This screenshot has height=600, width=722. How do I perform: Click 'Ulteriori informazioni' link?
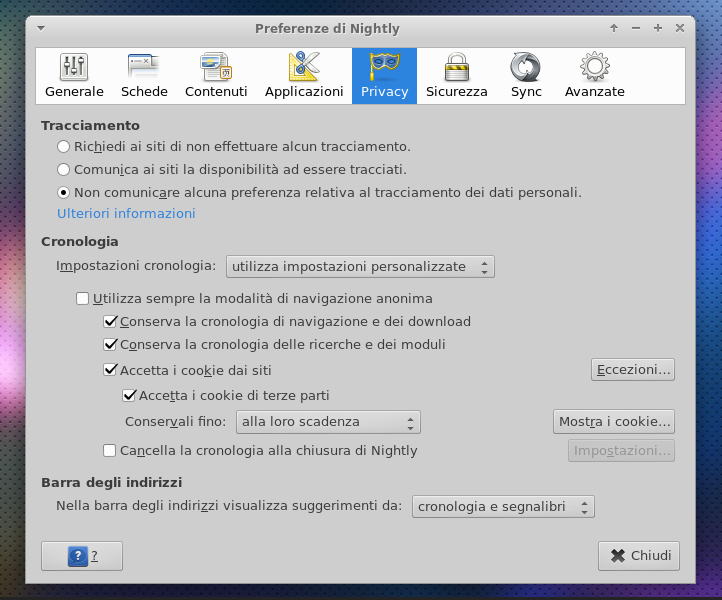[x=126, y=214]
